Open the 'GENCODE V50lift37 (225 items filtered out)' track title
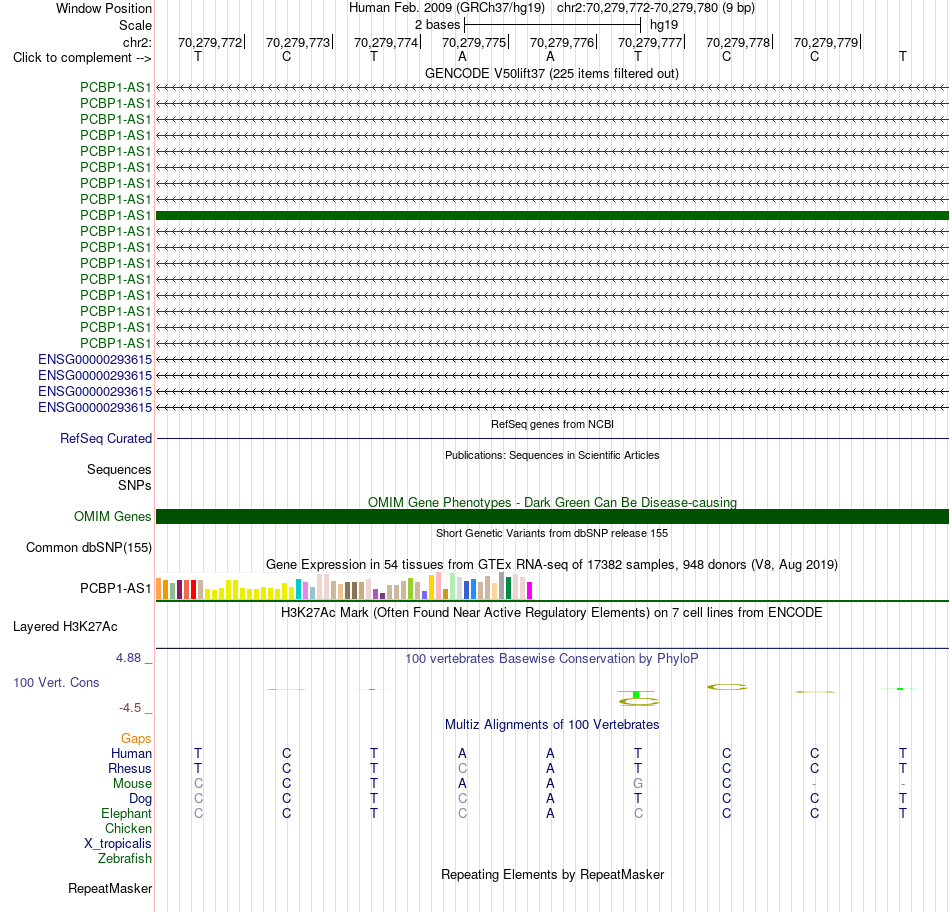This screenshot has width=950, height=912. pos(552,73)
